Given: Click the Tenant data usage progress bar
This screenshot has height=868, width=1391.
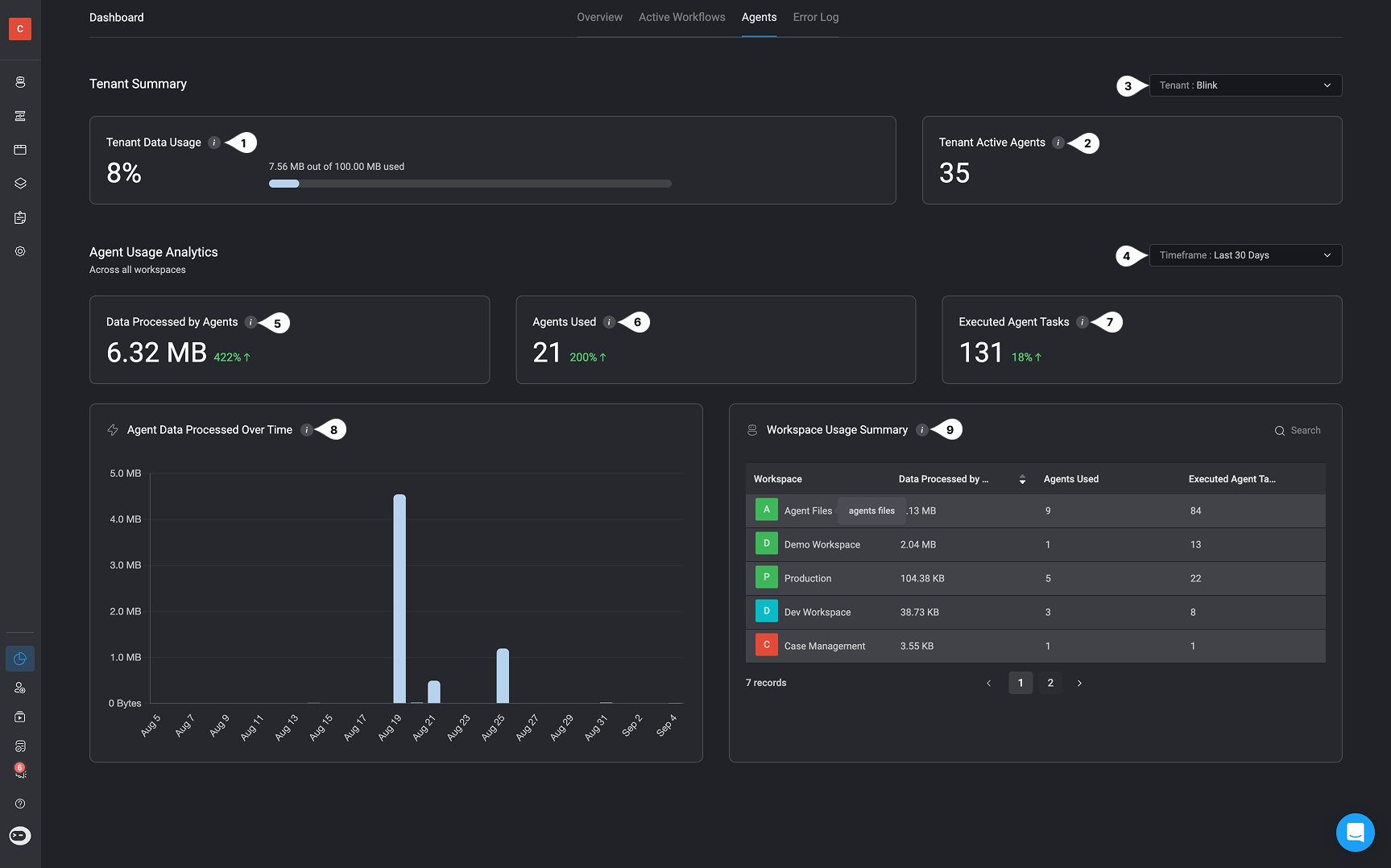Looking at the screenshot, I should (470, 184).
